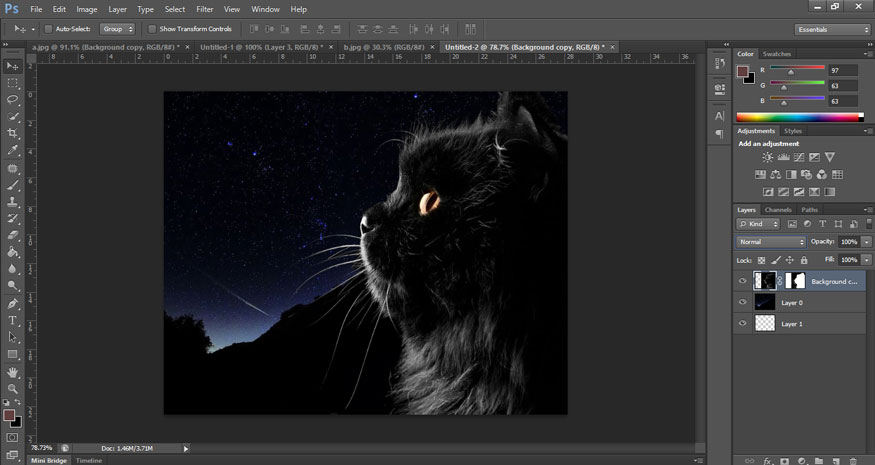Select the Horizontal Type tool
The width and height of the screenshot is (875, 465).
click(12, 320)
